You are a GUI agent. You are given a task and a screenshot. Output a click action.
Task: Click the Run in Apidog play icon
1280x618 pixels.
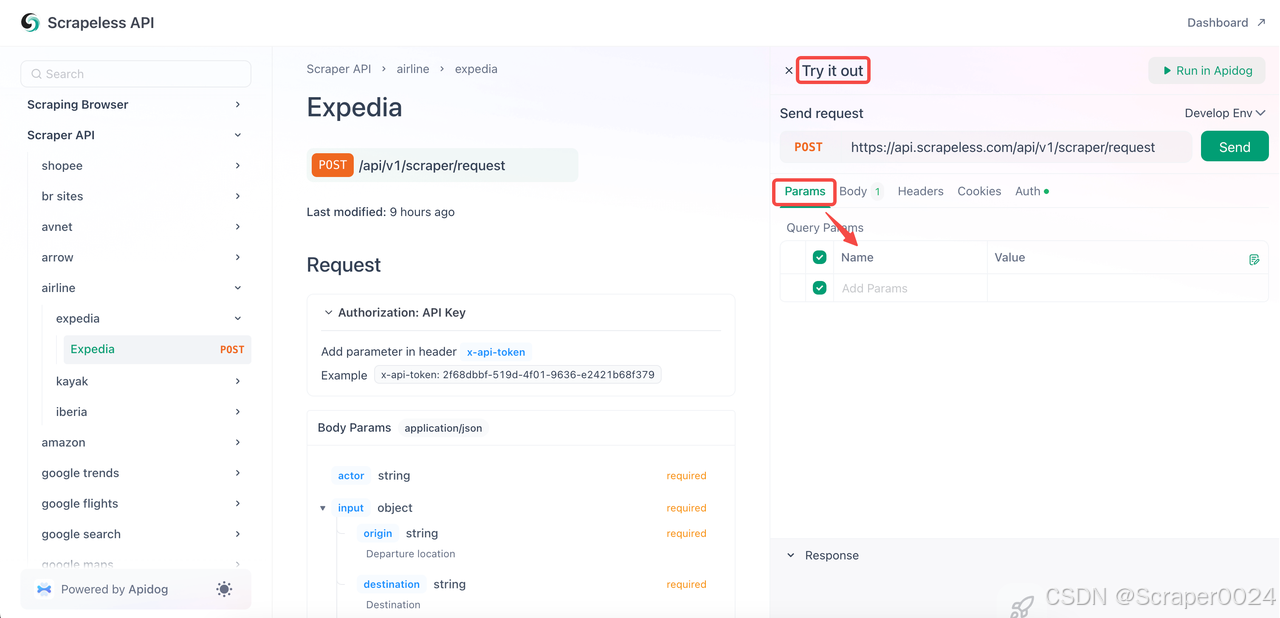[x=1167, y=71]
